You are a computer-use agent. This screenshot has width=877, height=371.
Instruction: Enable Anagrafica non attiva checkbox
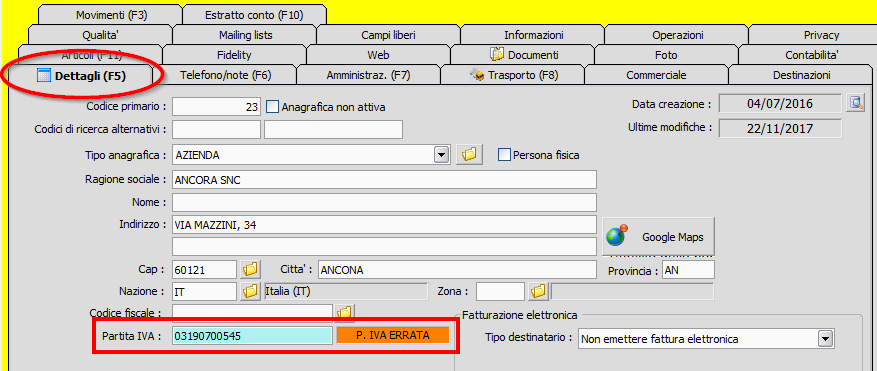coord(272,106)
